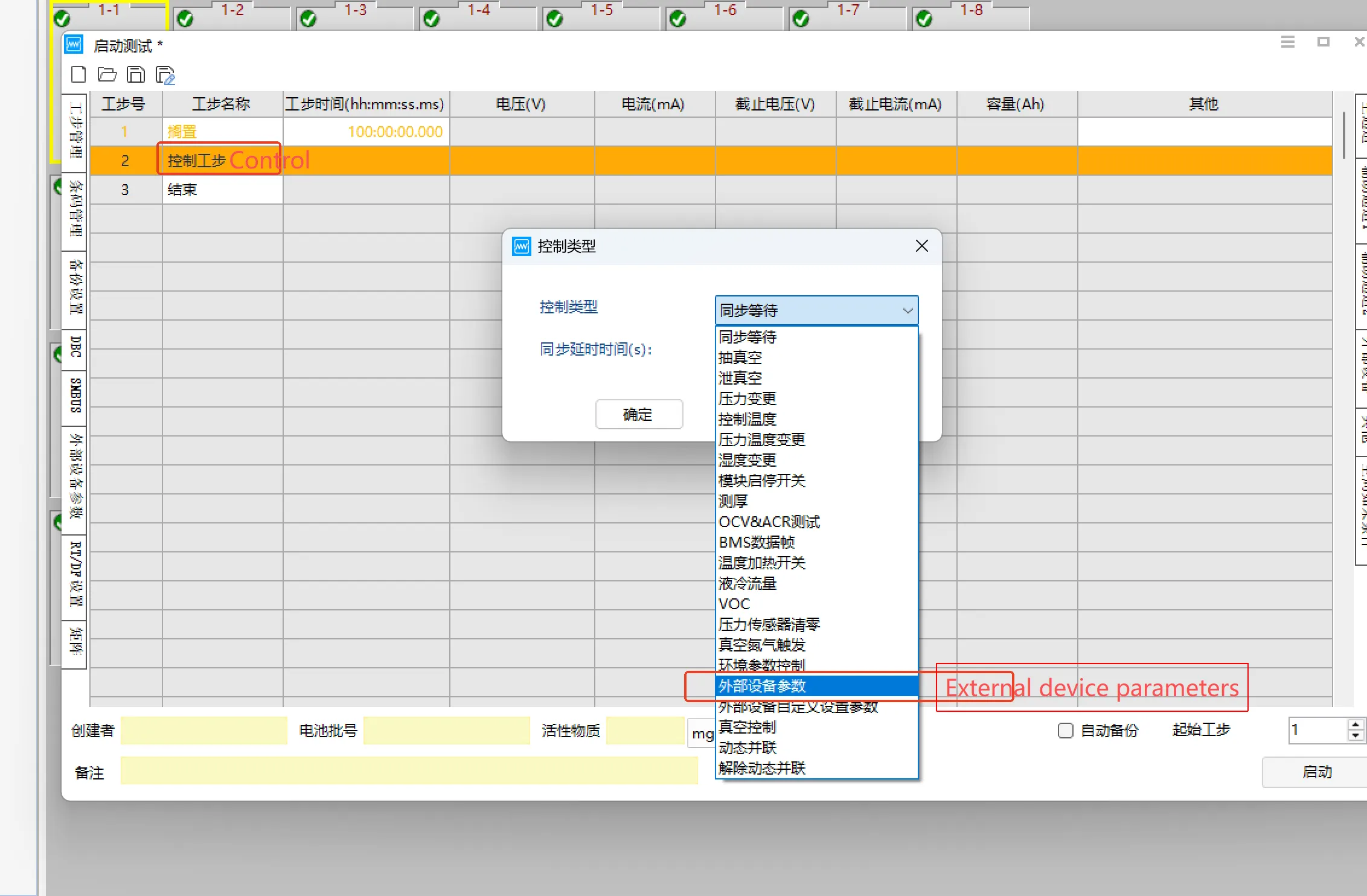Choose 真空控制 from the list
The image size is (1367, 896).
(x=816, y=727)
